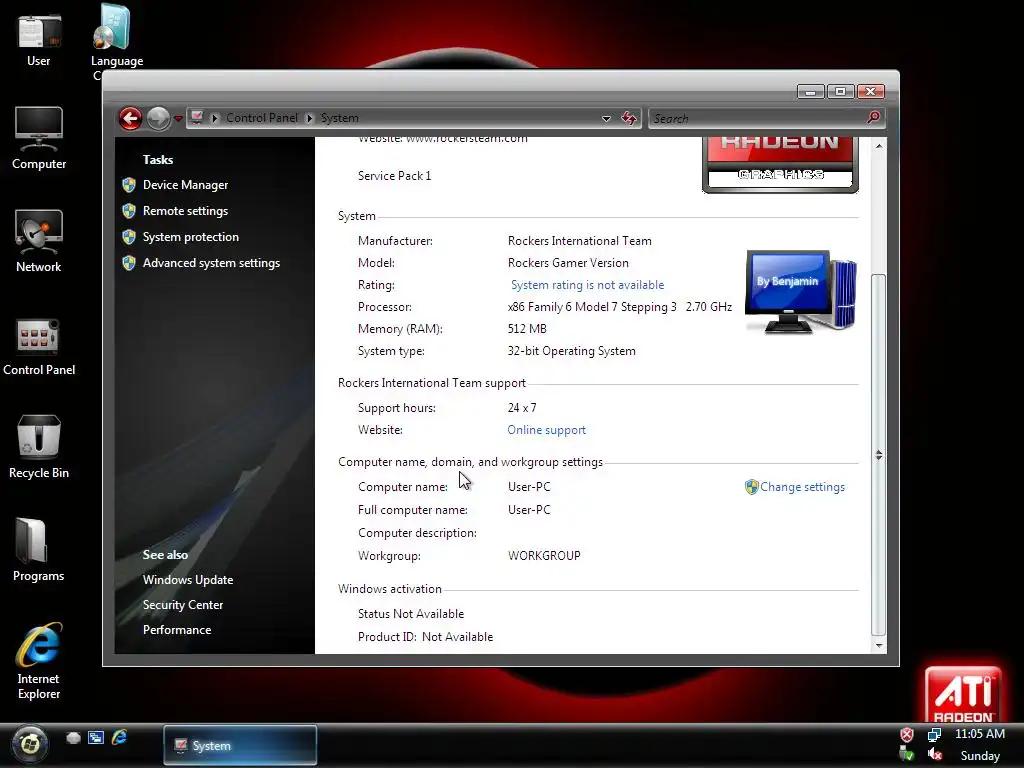Screen dimensions: 1024x768
Task: Minimize the System window
Action: 810,91
